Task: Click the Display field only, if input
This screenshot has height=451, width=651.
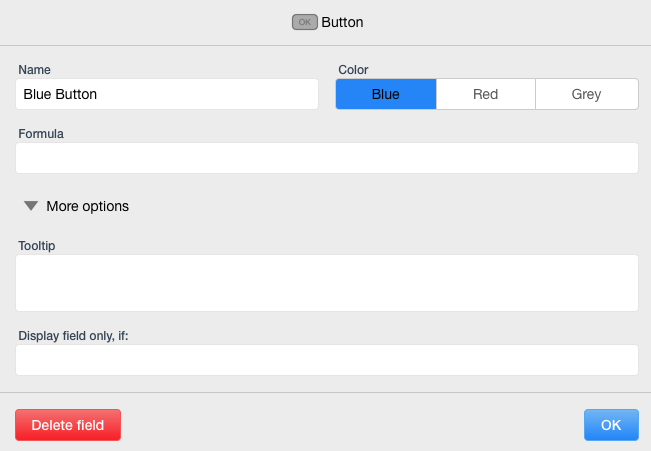Action: coord(327,360)
